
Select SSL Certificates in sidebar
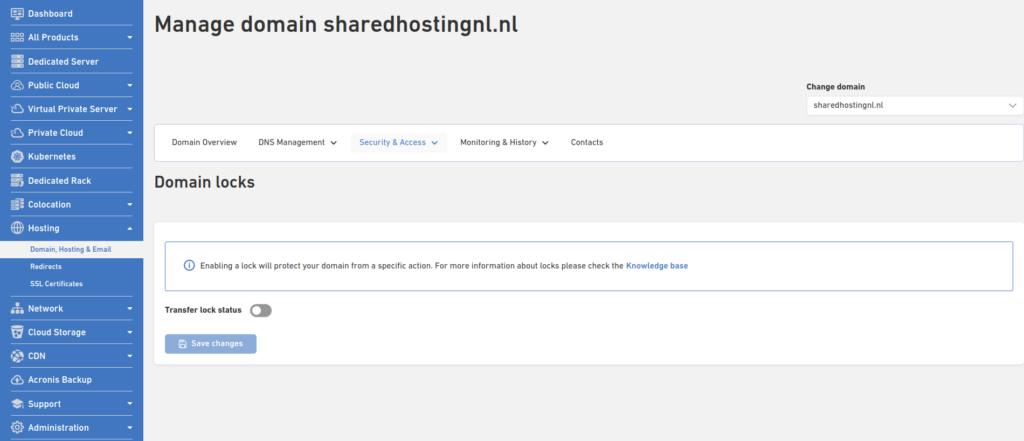[x=56, y=284]
